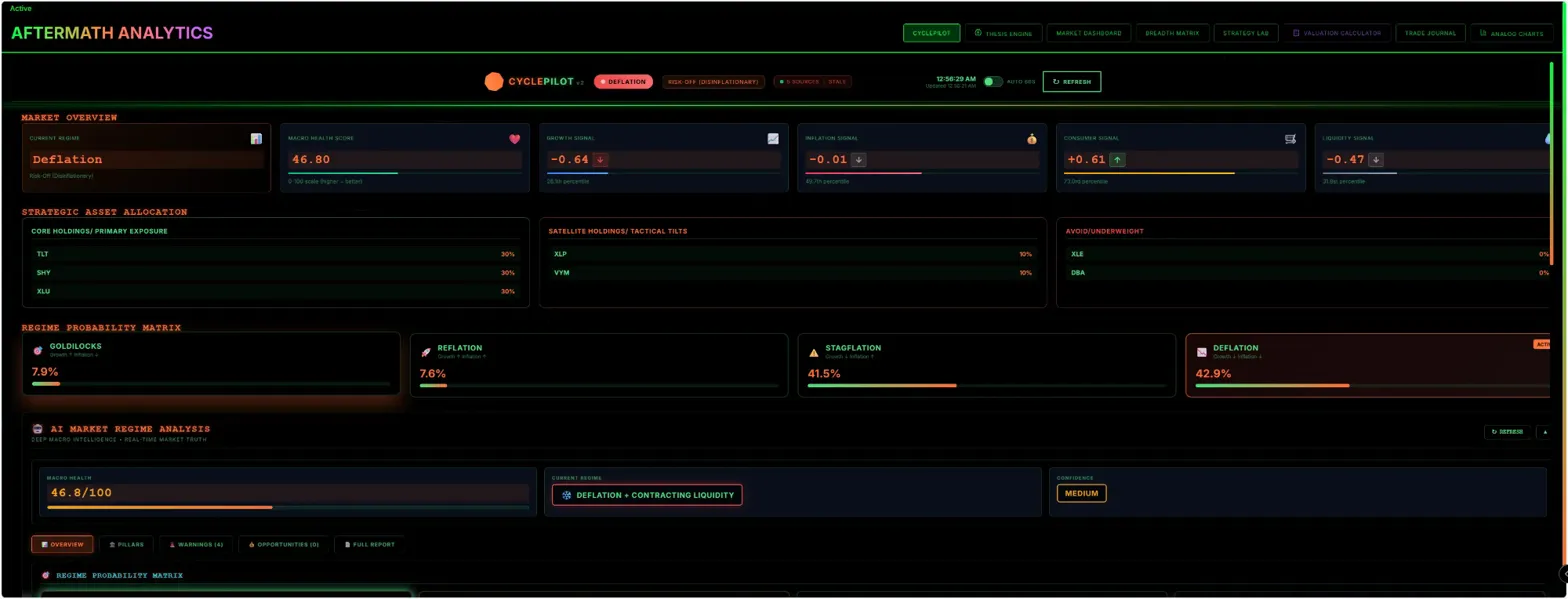Click the Deflation + Contracting Liquidity badge
Image resolution: width=1568 pixels, height=599 pixels.
click(x=647, y=494)
